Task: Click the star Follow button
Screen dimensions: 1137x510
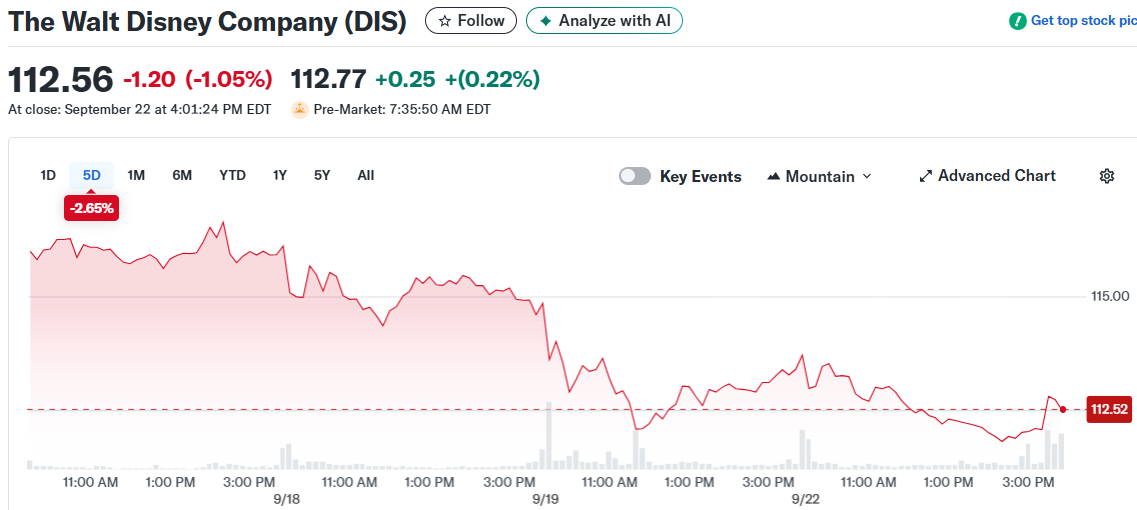Action: (471, 20)
